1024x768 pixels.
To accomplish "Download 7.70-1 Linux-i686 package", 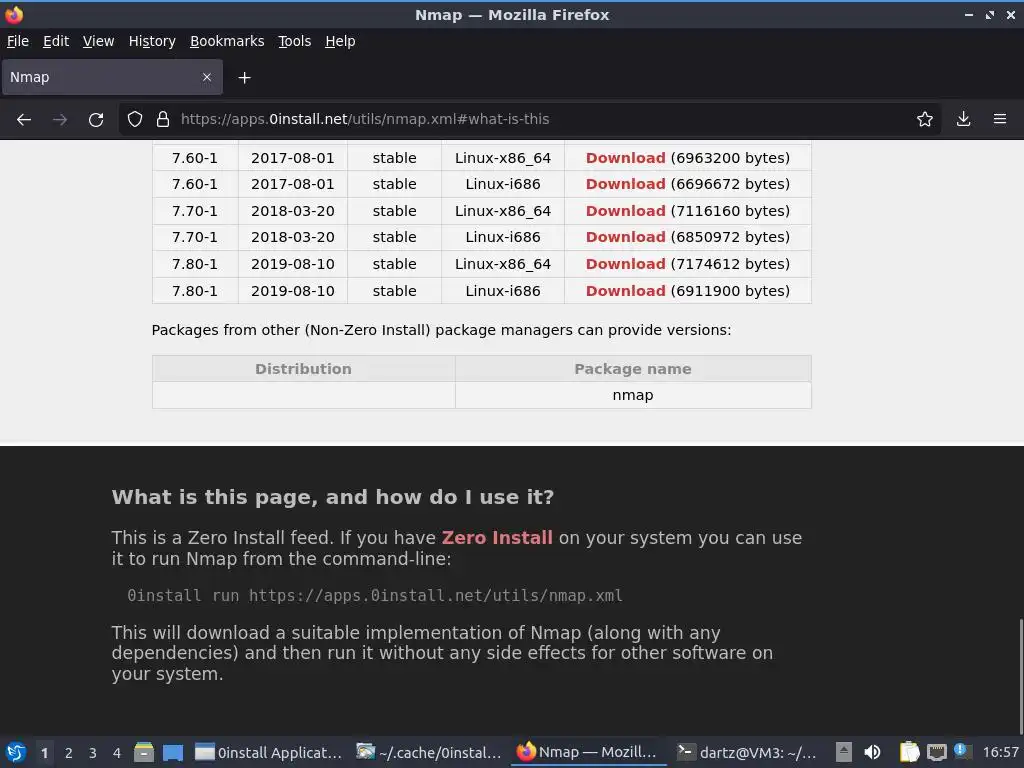I will coord(625,237).
